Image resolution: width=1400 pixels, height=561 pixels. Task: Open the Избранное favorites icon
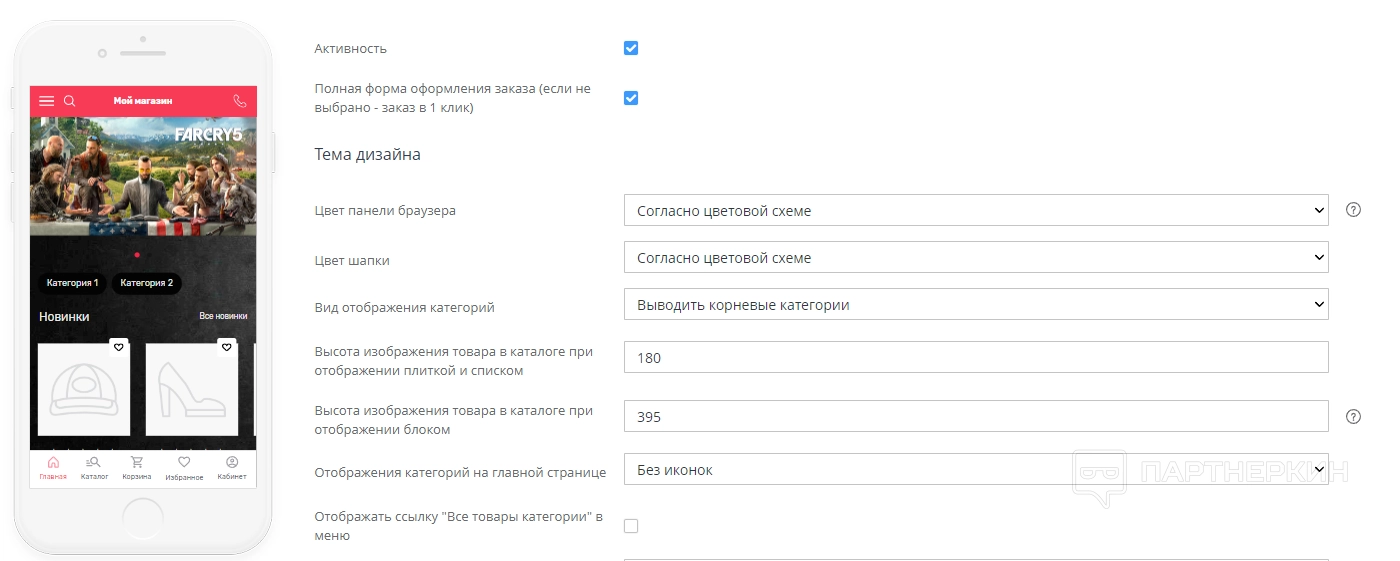184,463
